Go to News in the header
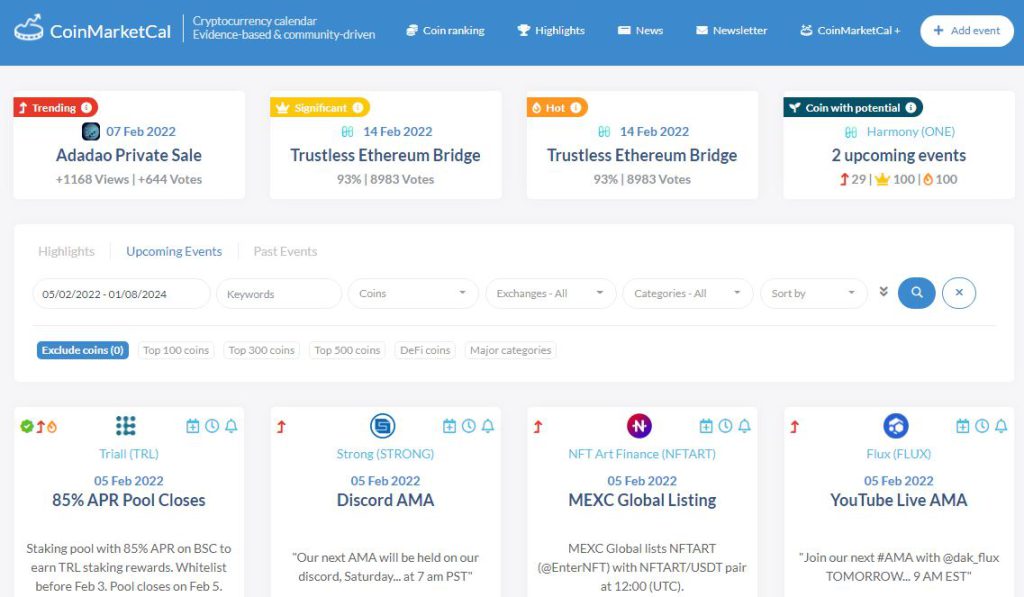This screenshot has width=1024, height=597. click(x=640, y=30)
